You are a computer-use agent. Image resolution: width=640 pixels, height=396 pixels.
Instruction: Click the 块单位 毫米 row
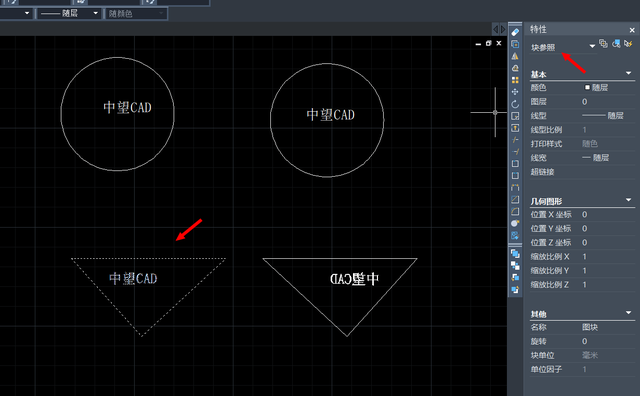582,355
